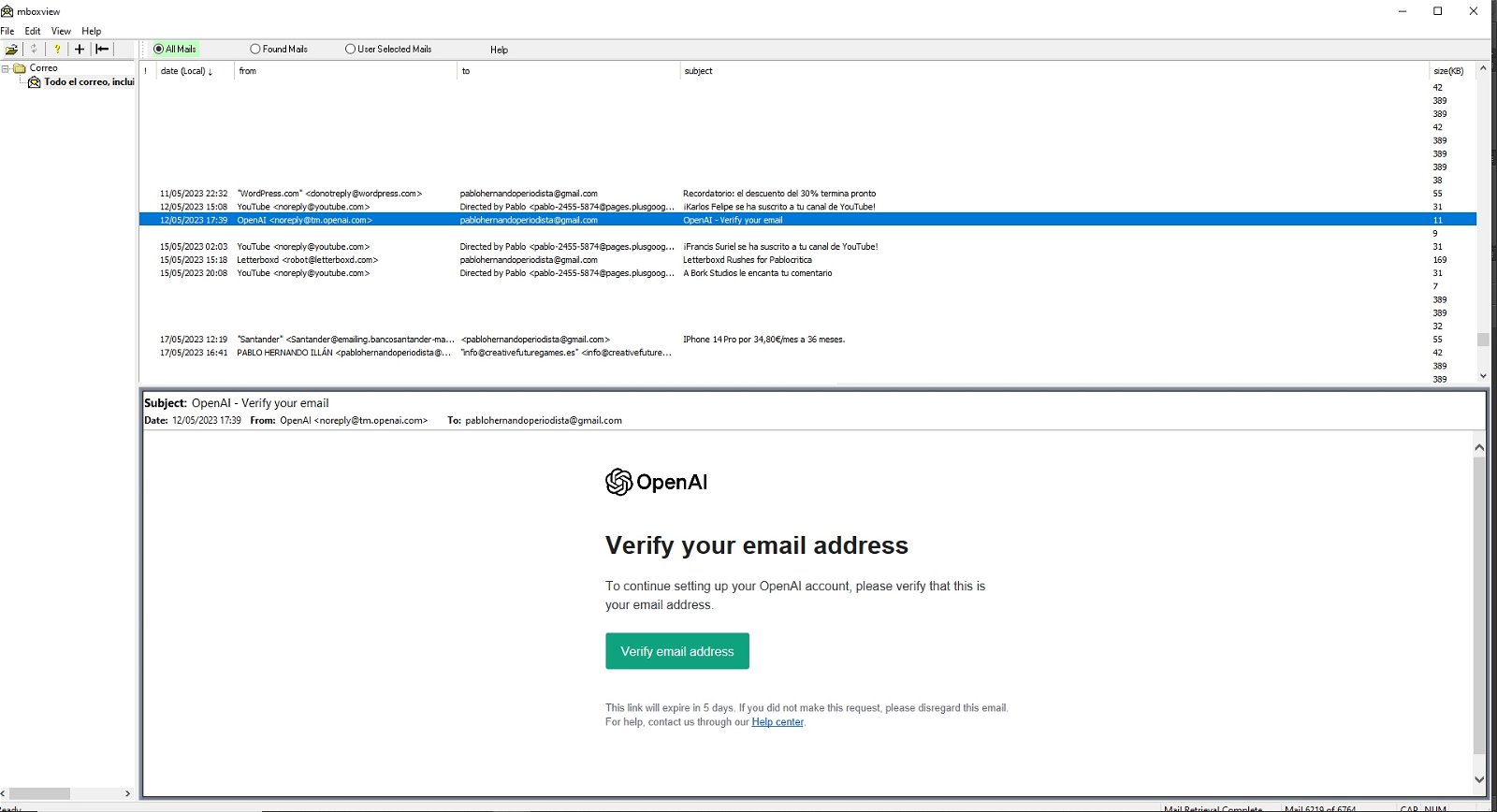
Task: Select the PABLO HERNANDO ILLÁN mail row
Action: click(x=807, y=353)
